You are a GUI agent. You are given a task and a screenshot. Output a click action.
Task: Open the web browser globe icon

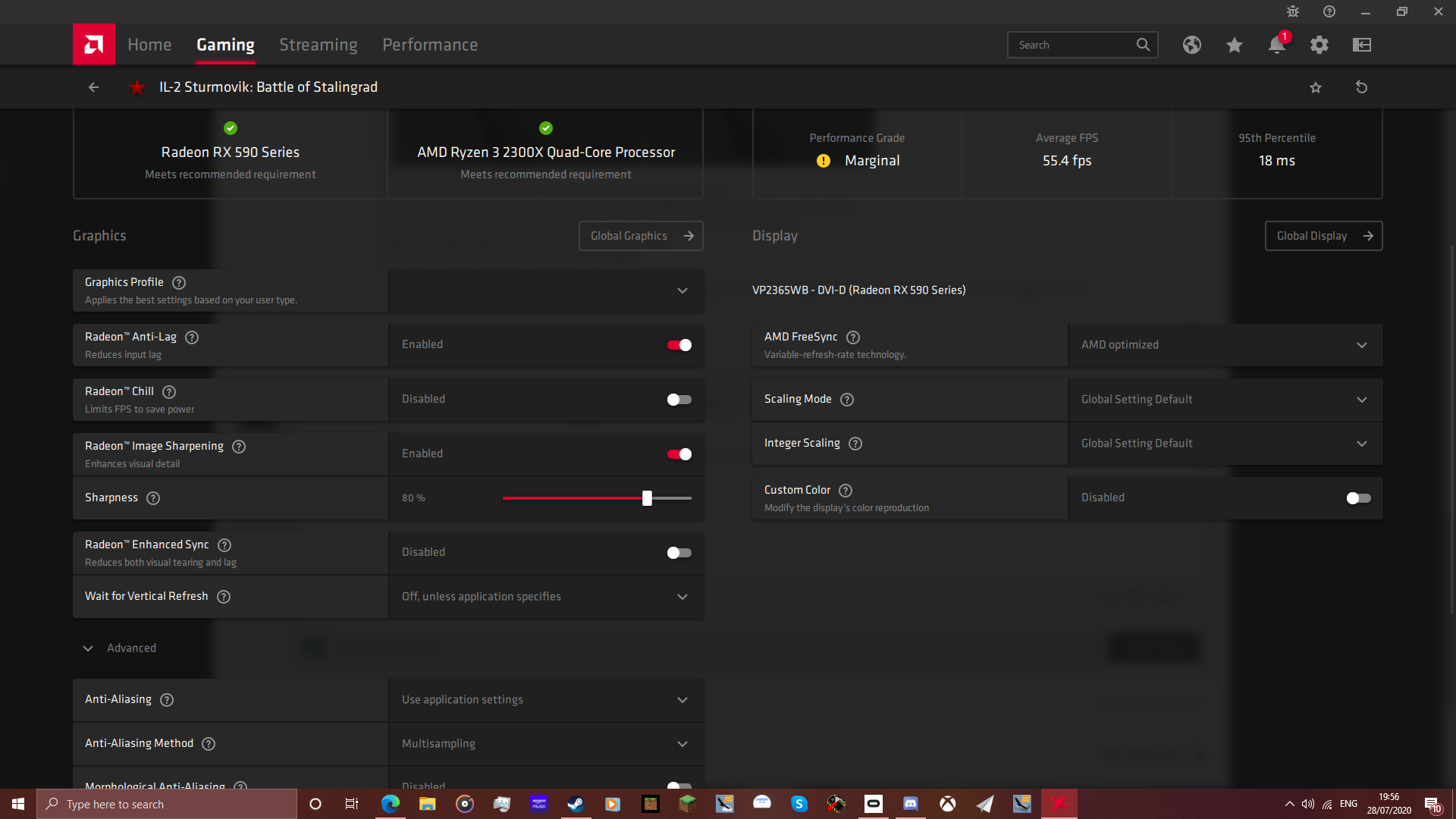[1191, 45]
